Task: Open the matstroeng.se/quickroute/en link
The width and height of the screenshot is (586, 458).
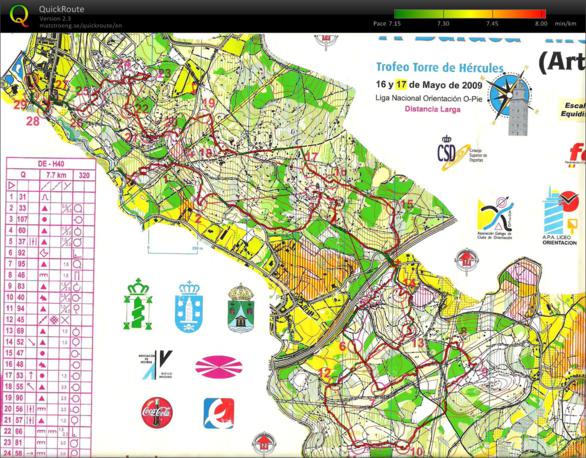Action: pyautogui.click(x=80, y=26)
